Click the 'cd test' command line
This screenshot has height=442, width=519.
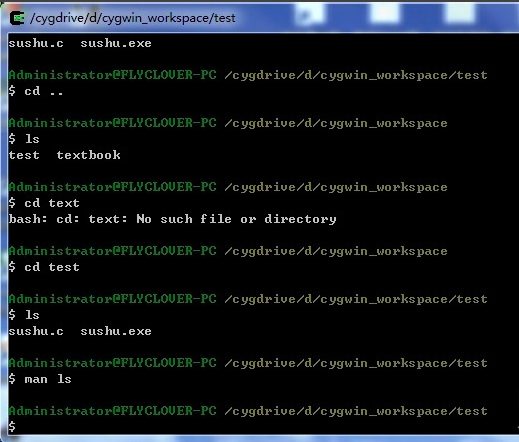pyautogui.click(x=44, y=267)
